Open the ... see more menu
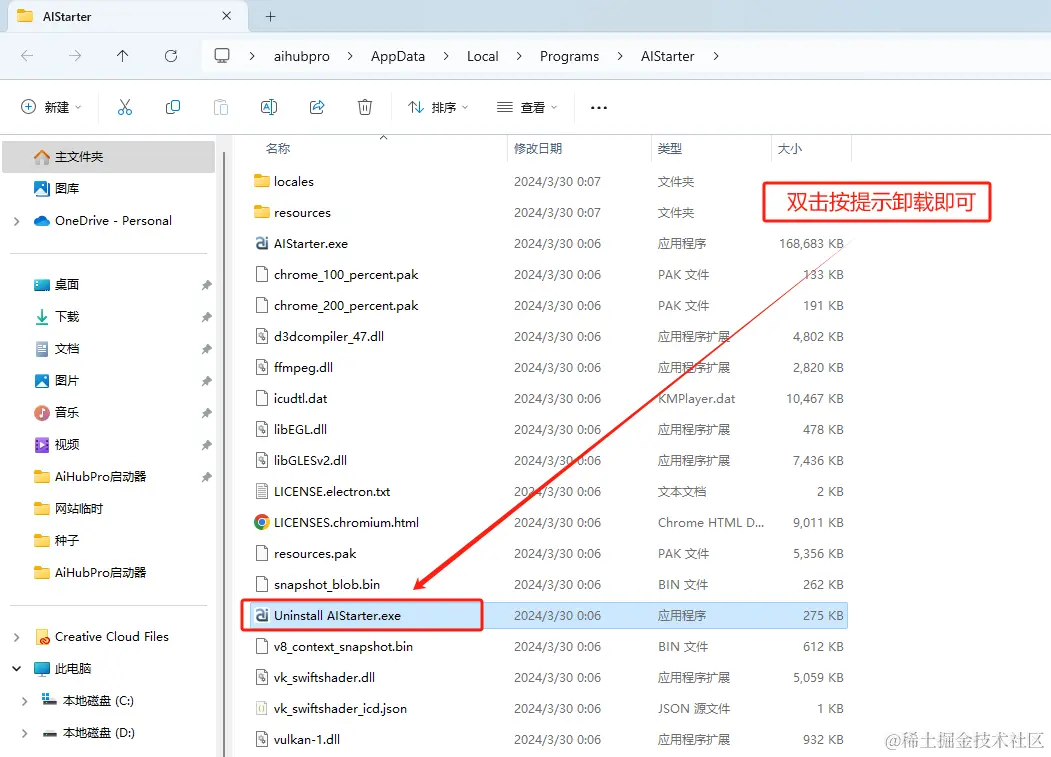This screenshot has height=757, width=1051. [x=598, y=107]
